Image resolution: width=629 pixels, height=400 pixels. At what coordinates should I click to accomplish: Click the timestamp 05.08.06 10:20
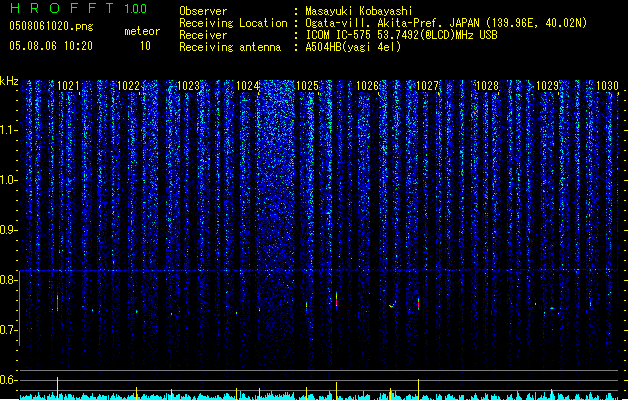tap(51, 46)
